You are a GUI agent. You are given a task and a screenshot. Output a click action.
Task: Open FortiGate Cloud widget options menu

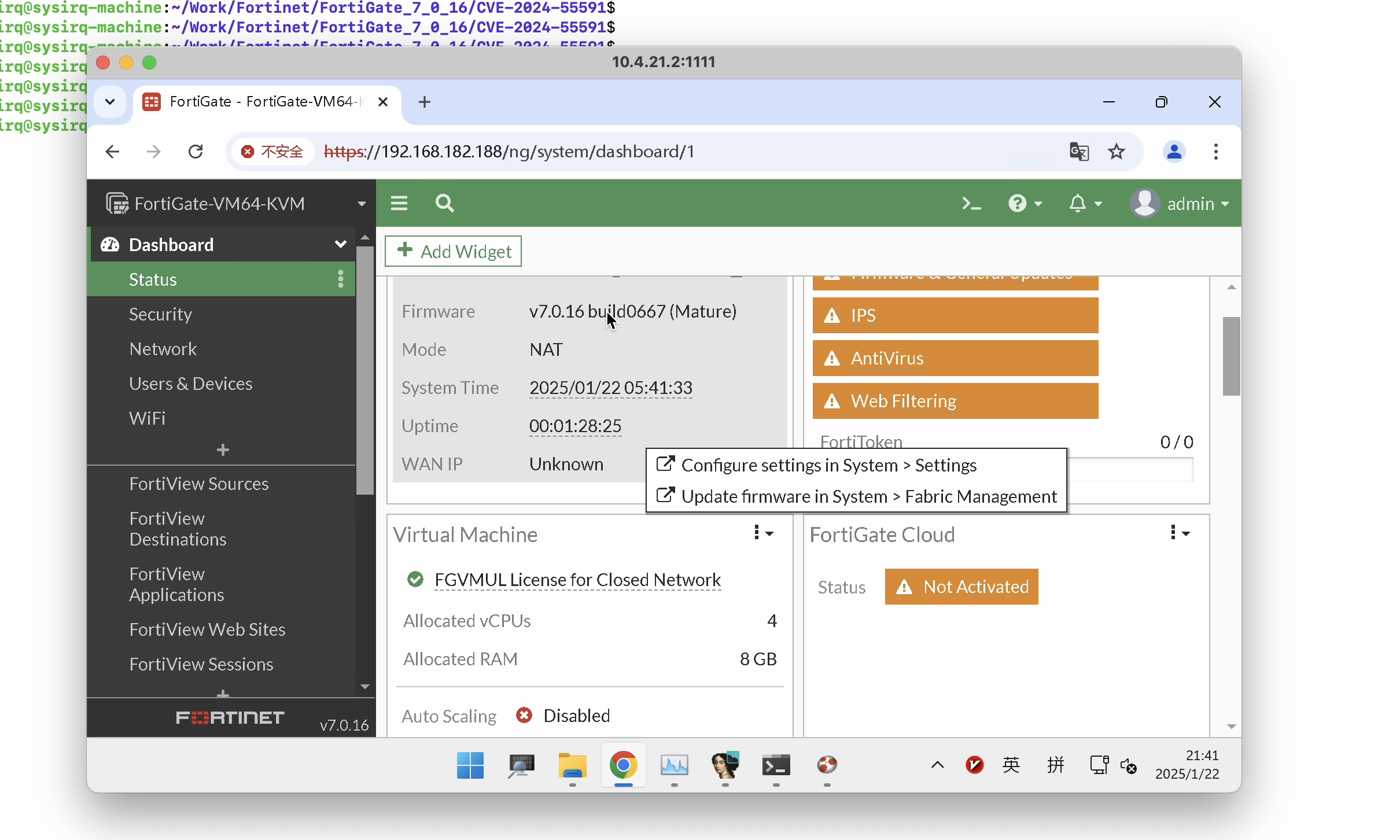pyautogui.click(x=1180, y=533)
